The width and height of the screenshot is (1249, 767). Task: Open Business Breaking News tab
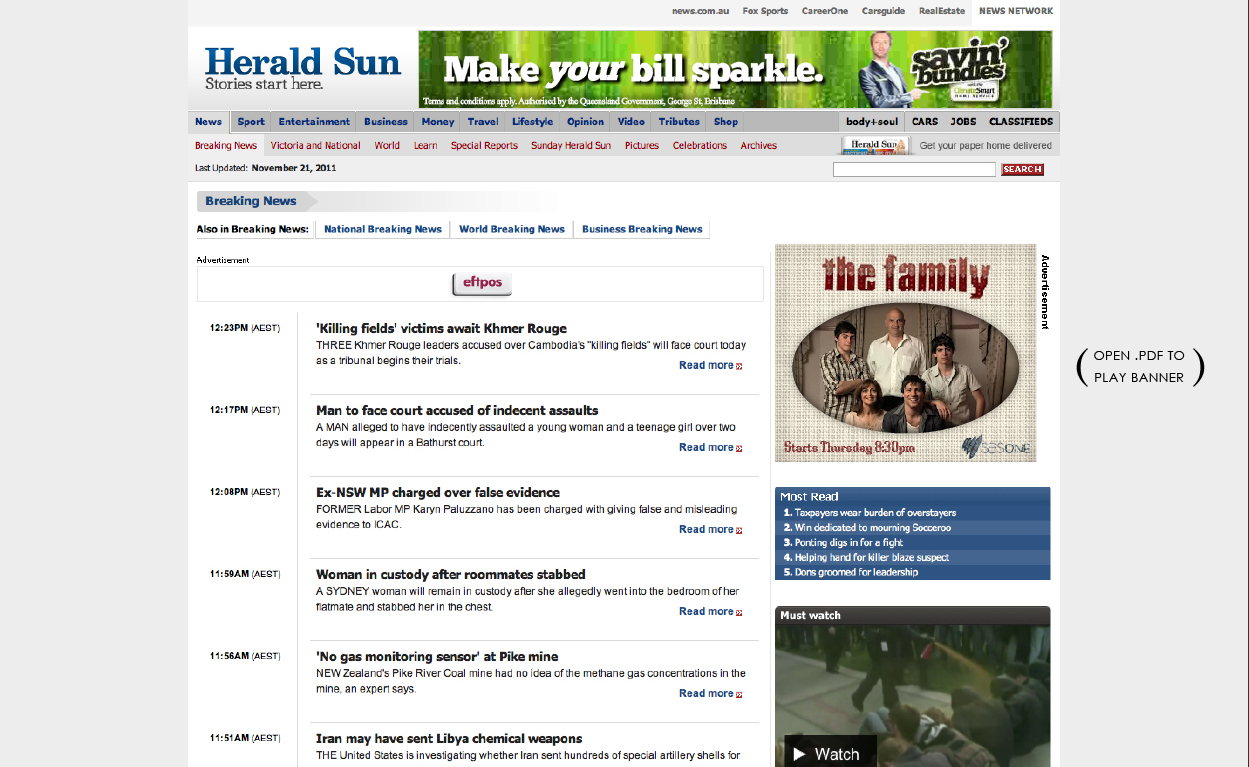coord(642,229)
